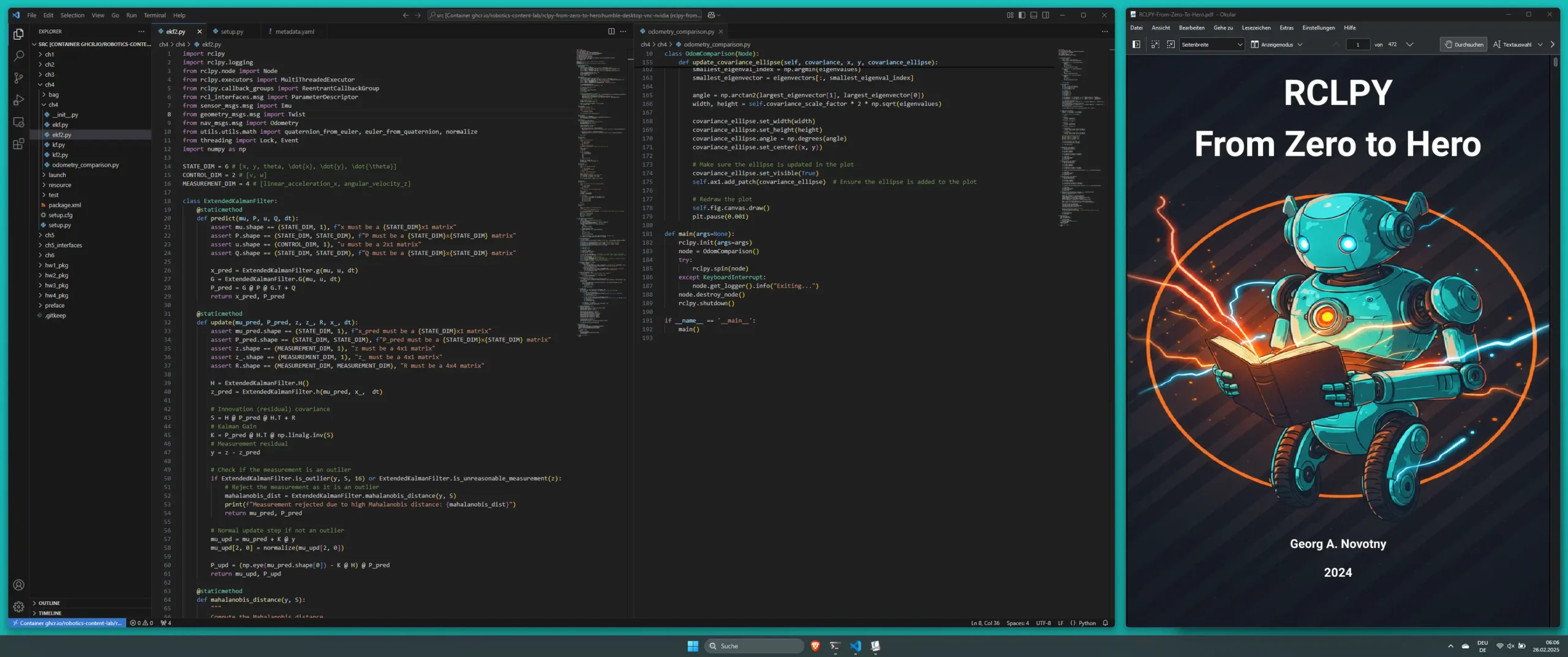Click the odometry_comparison.py editor minimap
This screenshot has height=657, width=1568.
(1083, 138)
